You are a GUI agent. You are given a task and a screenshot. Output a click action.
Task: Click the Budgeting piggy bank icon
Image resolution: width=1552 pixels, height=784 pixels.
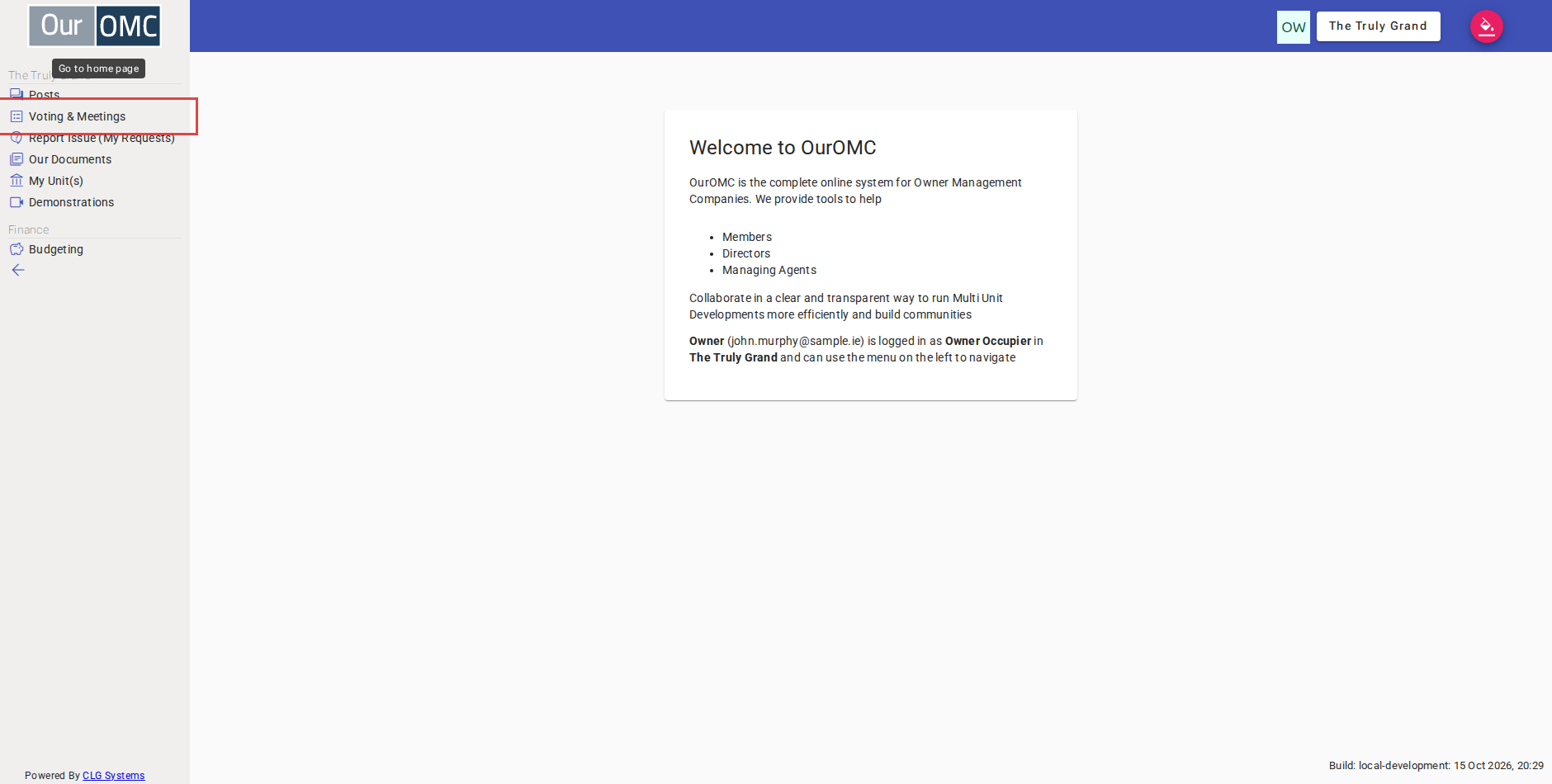click(17, 249)
